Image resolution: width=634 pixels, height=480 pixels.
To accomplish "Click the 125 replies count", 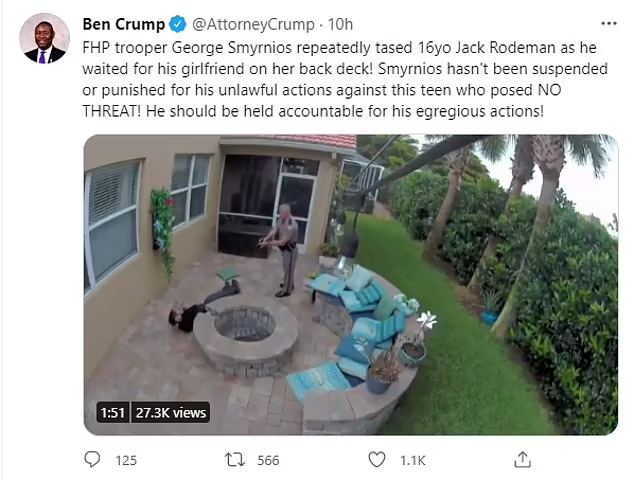I will pyautogui.click(x=126, y=460).
